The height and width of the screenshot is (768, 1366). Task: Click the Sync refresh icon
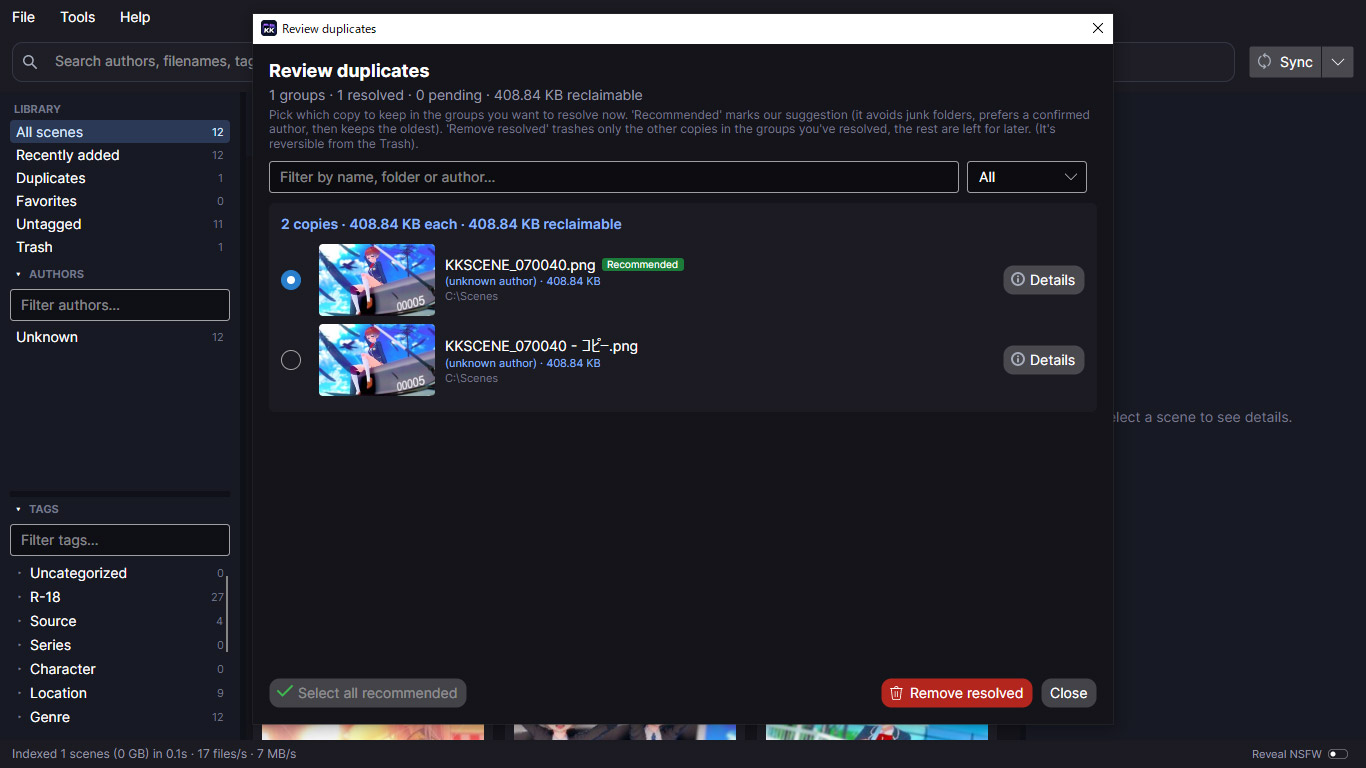point(1265,62)
